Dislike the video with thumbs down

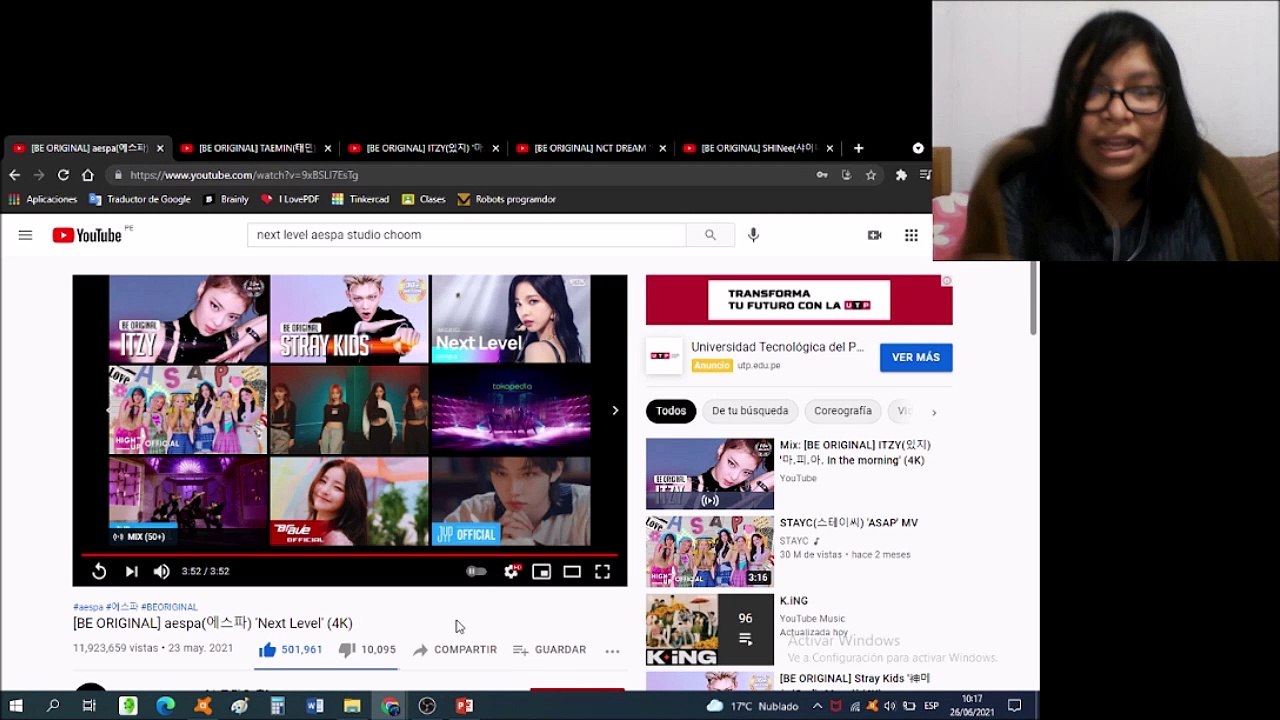point(367,650)
